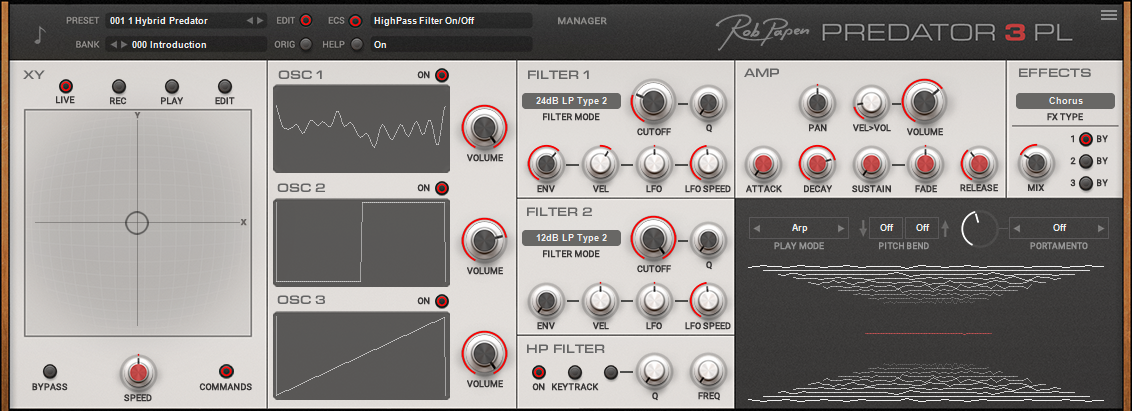Select effect slot 1 bypass LED

tap(1086, 140)
